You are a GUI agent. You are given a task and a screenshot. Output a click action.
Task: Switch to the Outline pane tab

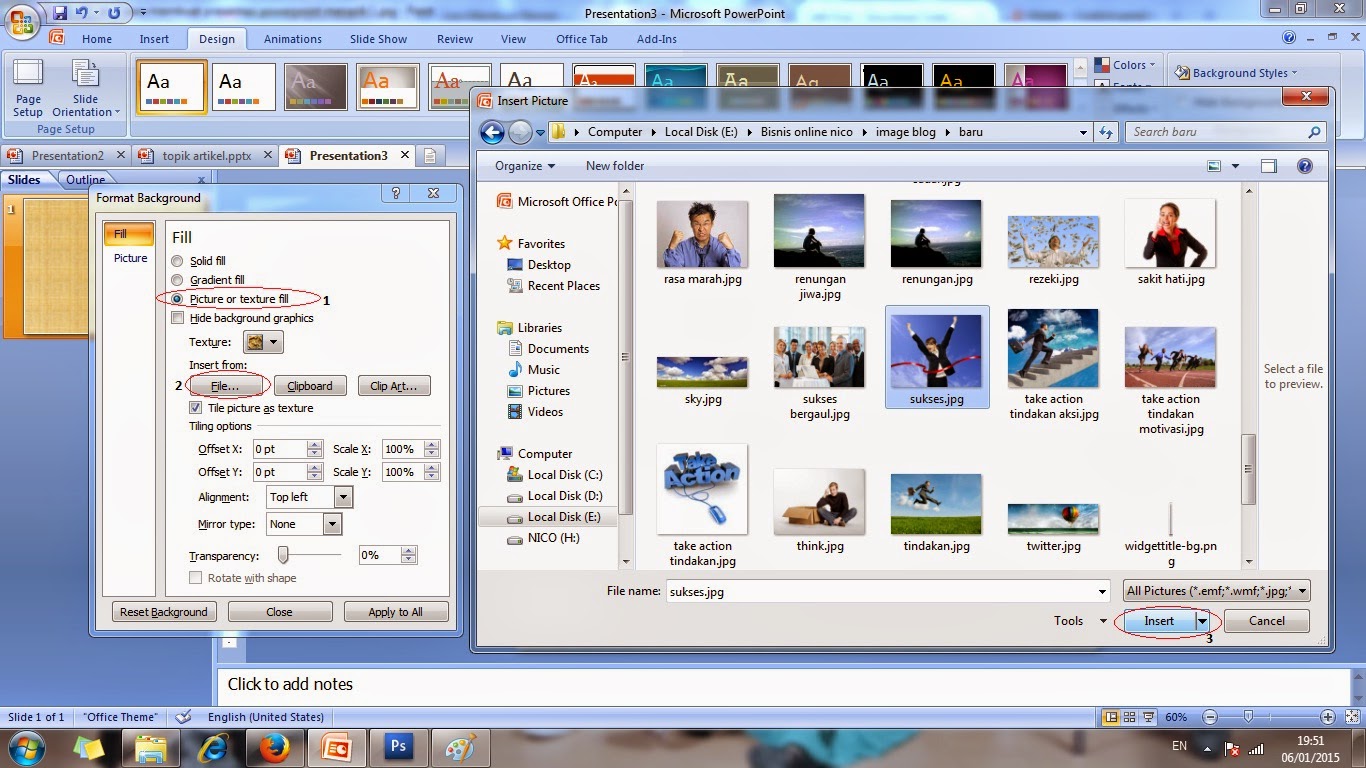point(86,180)
